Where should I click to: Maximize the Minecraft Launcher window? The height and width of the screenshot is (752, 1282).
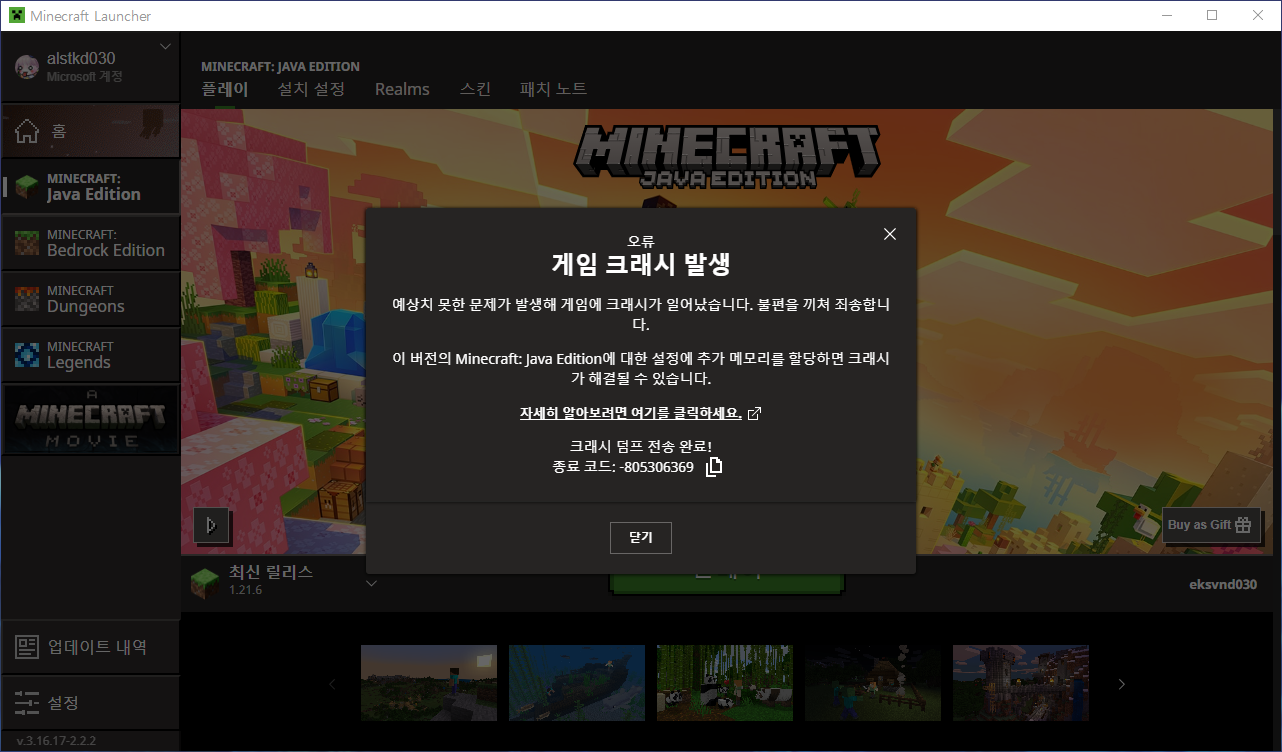pyautogui.click(x=1212, y=16)
